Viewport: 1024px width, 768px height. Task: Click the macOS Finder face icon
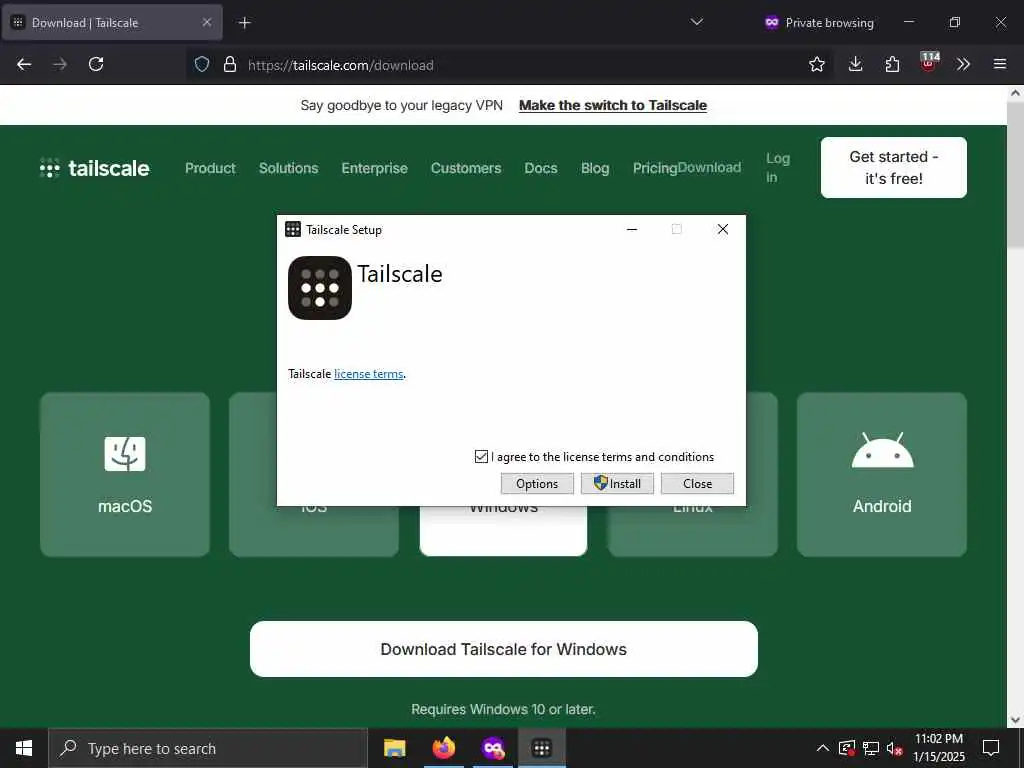pos(125,453)
